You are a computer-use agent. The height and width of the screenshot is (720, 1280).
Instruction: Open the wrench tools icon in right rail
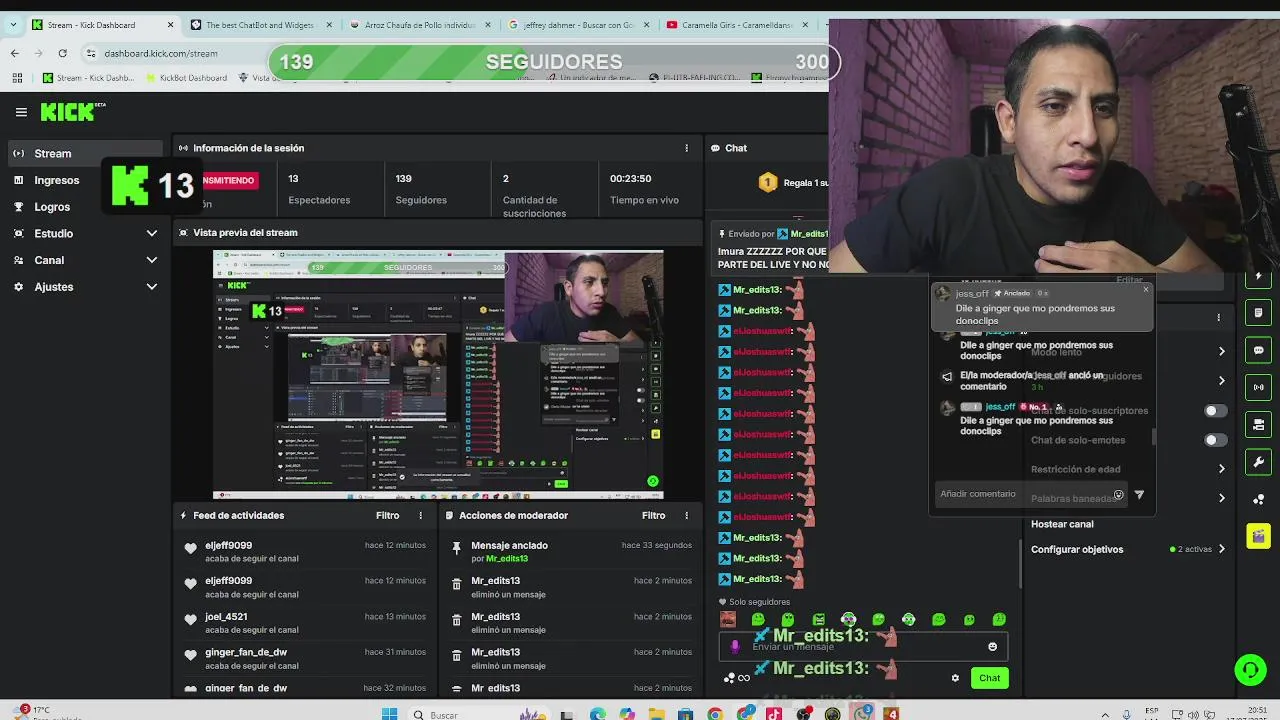click(x=1258, y=462)
